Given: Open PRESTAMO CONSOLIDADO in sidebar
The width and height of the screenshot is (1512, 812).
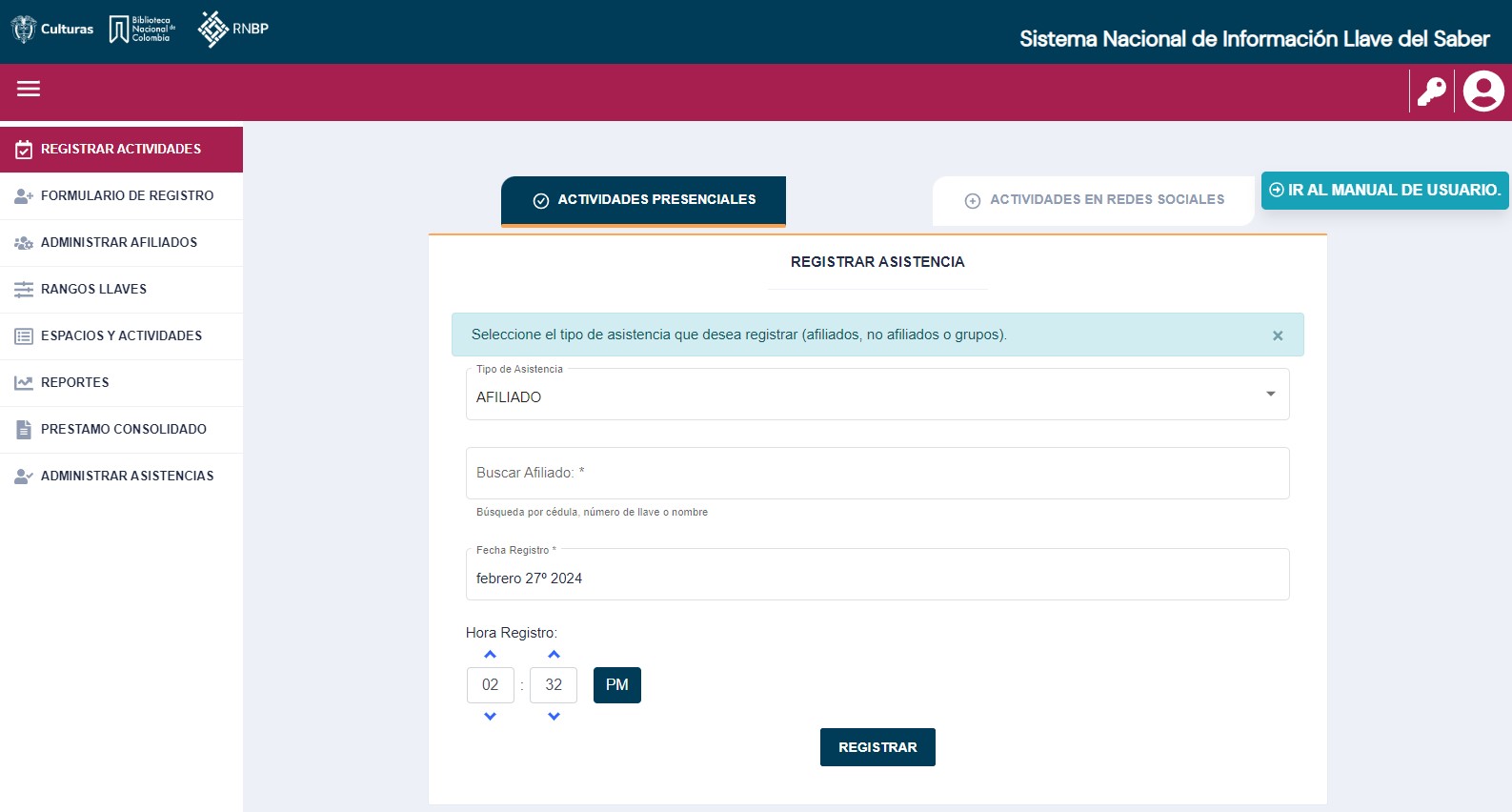Looking at the screenshot, I should (121, 430).
